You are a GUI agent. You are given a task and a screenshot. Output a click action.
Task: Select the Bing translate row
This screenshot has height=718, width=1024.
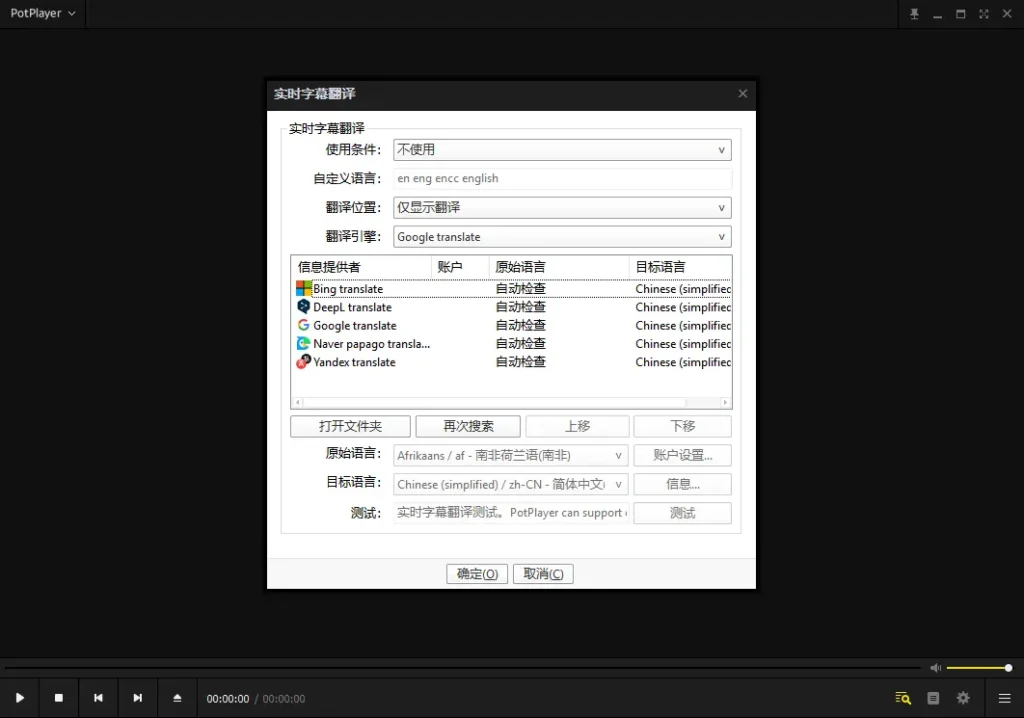pyautogui.click(x=513, y=289)
